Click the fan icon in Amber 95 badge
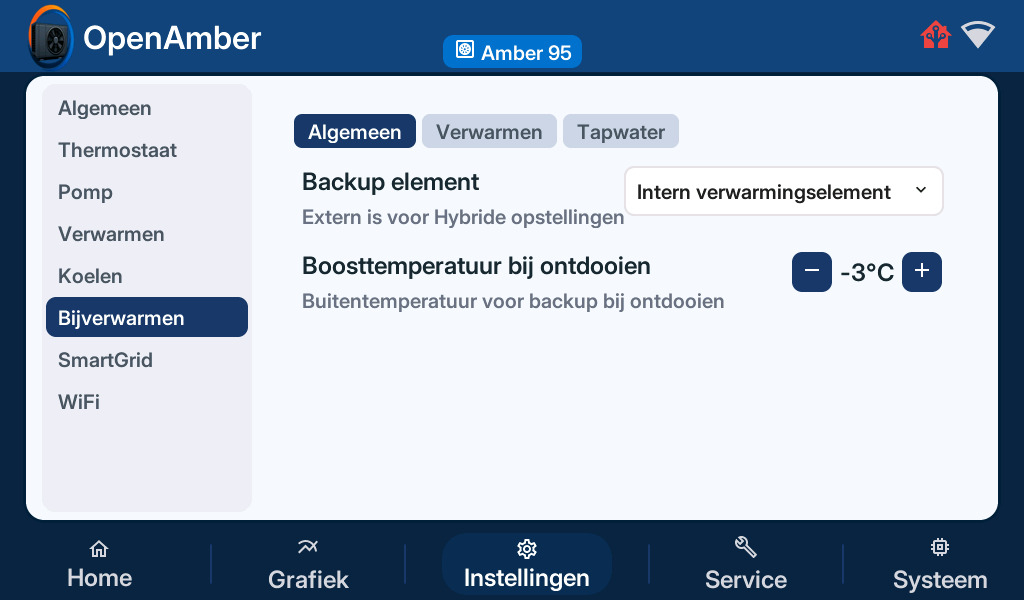The image size is (1024, 600). 464,50
